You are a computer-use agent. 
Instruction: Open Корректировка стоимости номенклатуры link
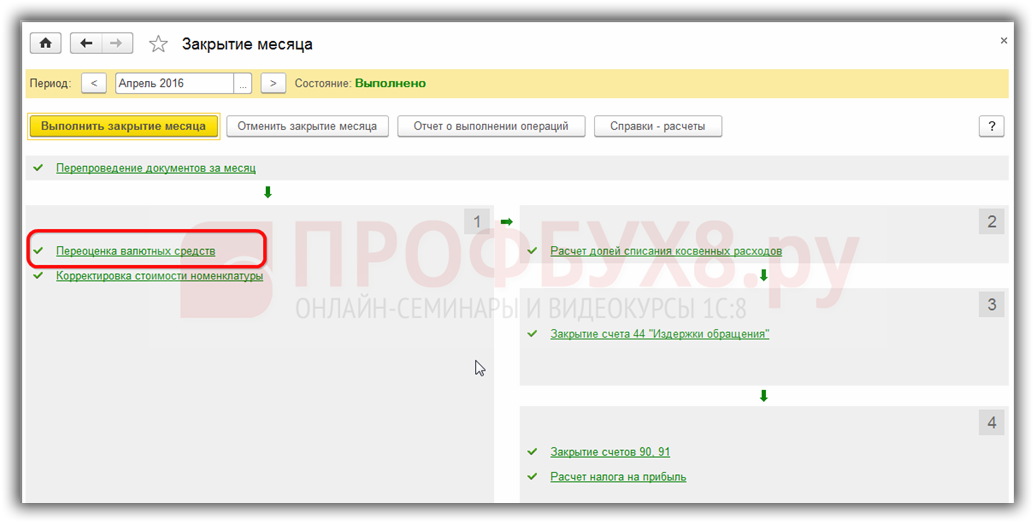click(160, 276)
